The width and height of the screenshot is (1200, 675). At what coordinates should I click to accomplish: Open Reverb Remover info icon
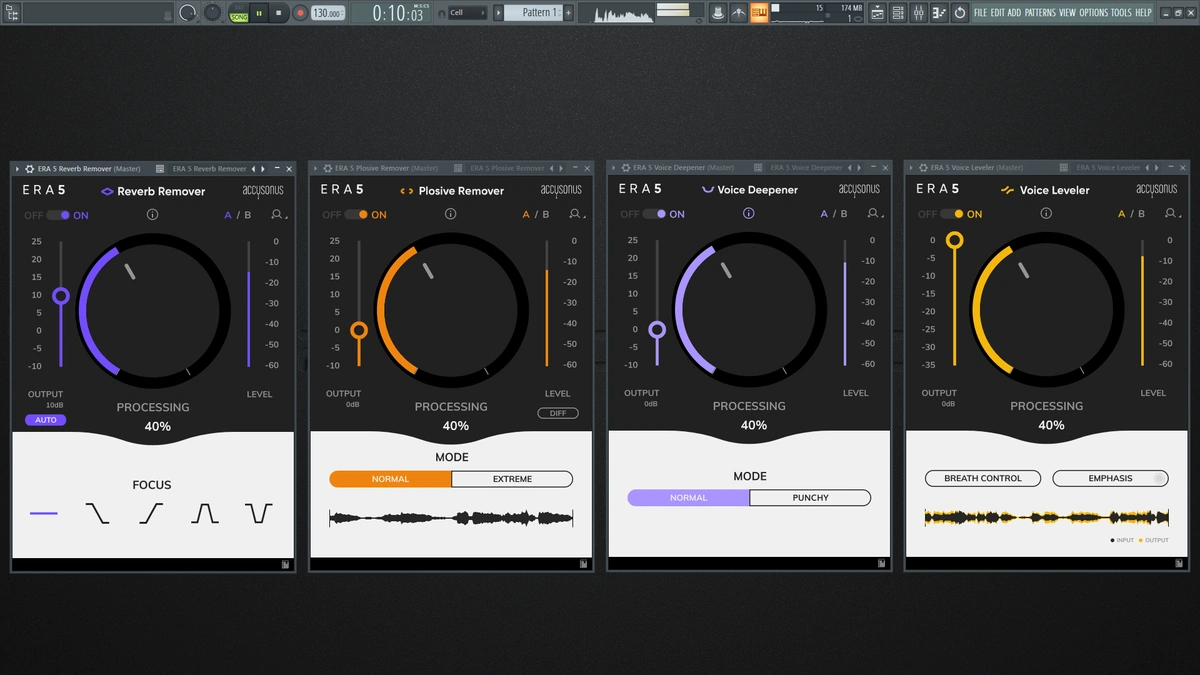(152, 215)
